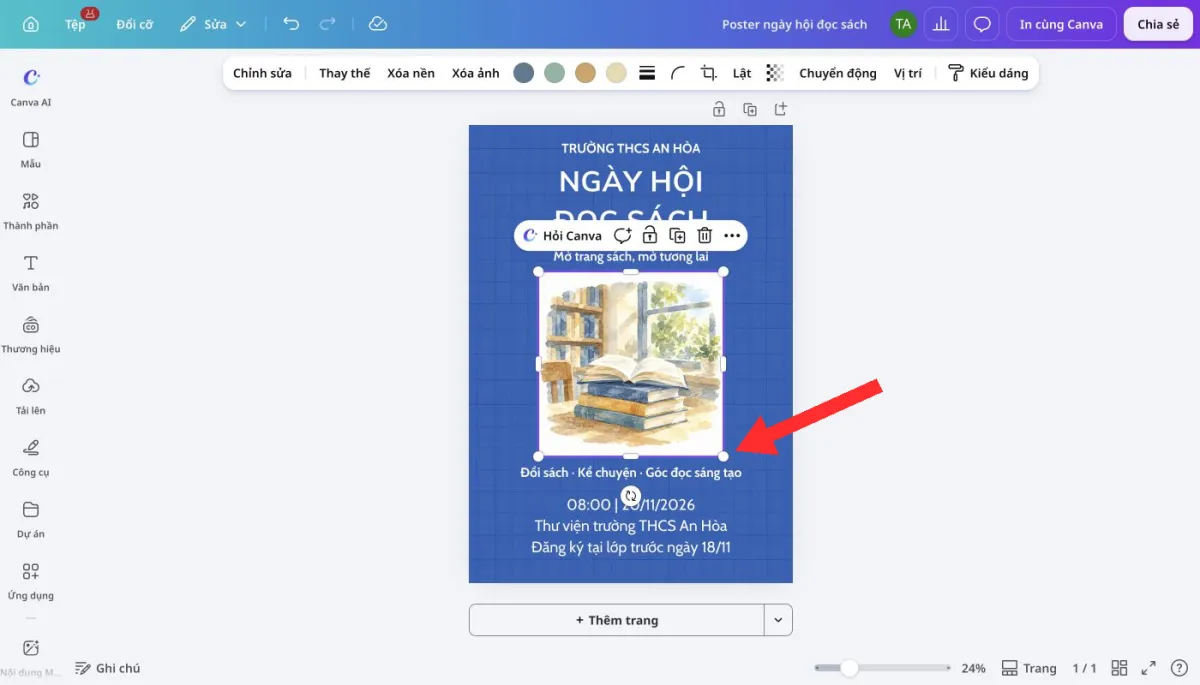The width and height of the screenshot is (1200, 685).
Task: Open the Thương hiệu brand panel
Action: coord(31,334)
